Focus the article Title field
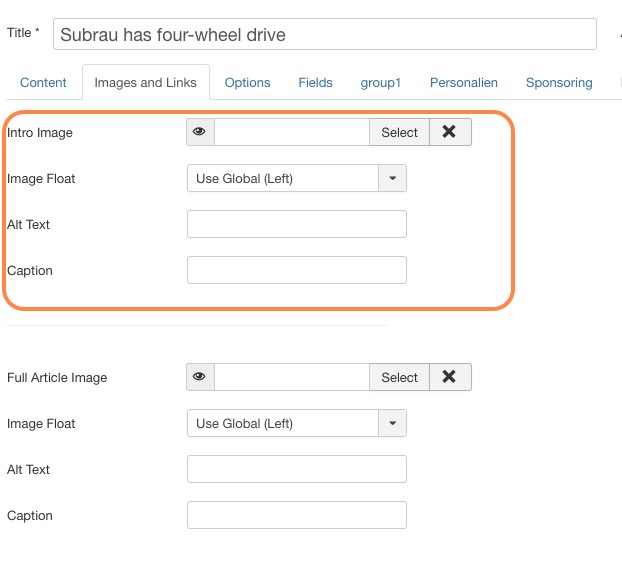The height and width of the screenshot is (583, 622). [x=325, y=34]
